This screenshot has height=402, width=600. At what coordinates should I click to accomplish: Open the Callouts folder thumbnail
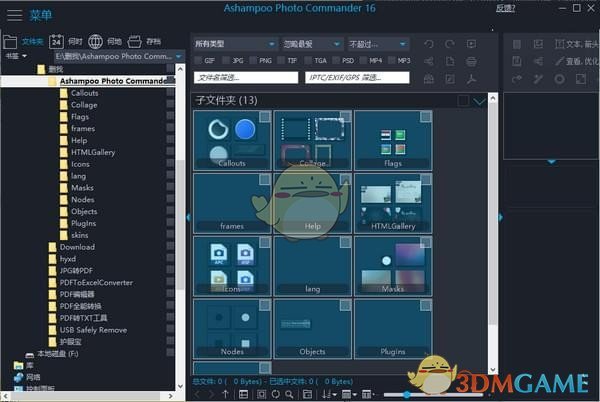click(x=232, y=140)
